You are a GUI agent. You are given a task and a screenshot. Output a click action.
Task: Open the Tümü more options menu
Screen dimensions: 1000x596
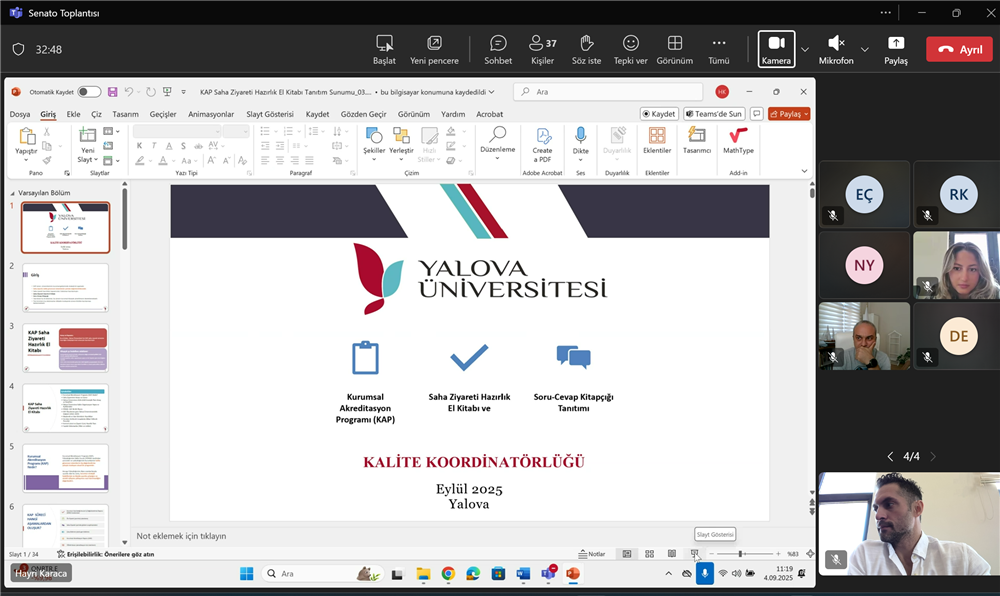719,50
